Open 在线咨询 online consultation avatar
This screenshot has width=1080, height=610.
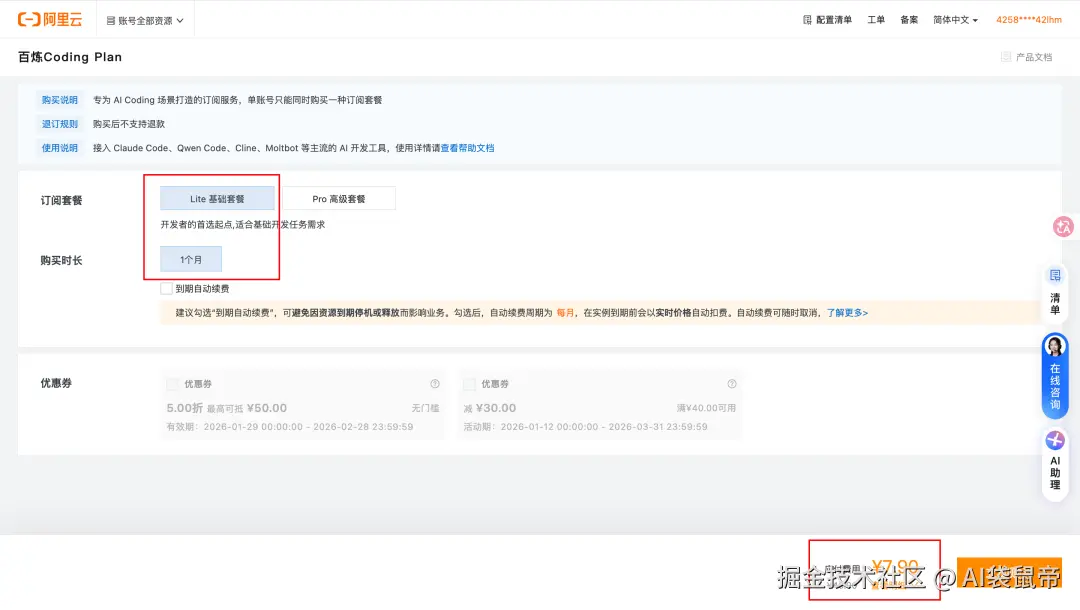1055,346
